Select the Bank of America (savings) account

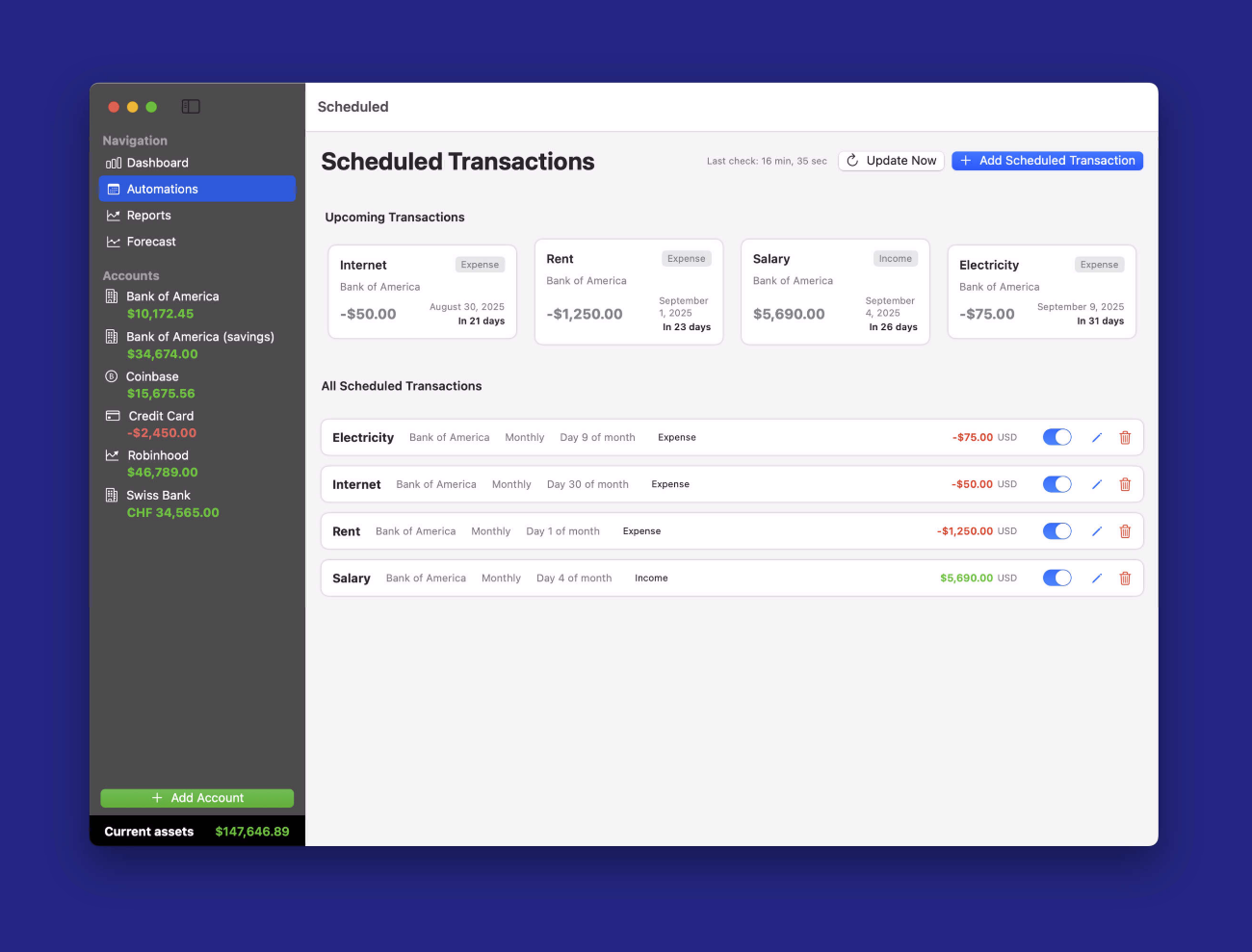[x=196, y=346]
